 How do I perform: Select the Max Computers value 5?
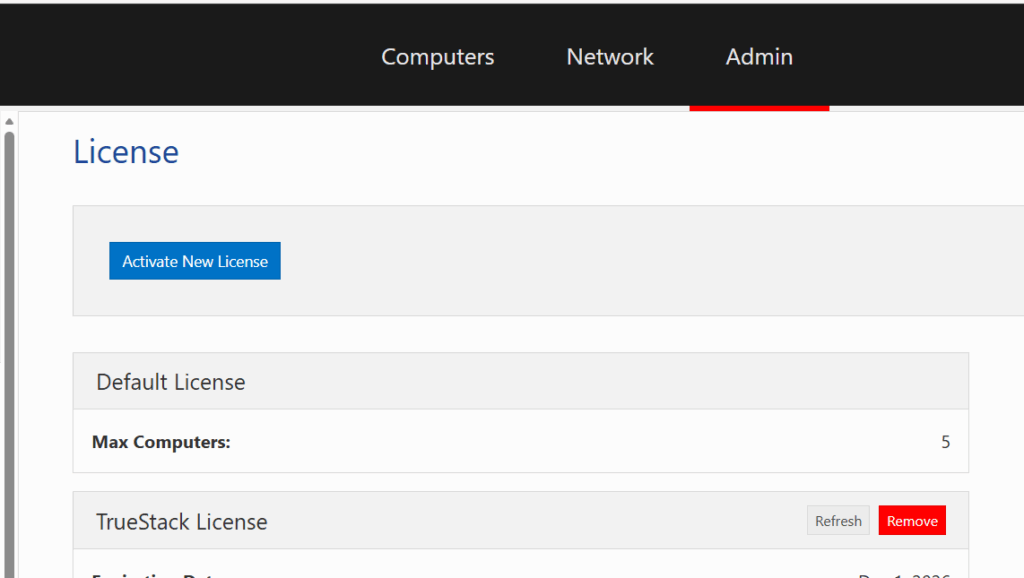click(x=945, y=442)
